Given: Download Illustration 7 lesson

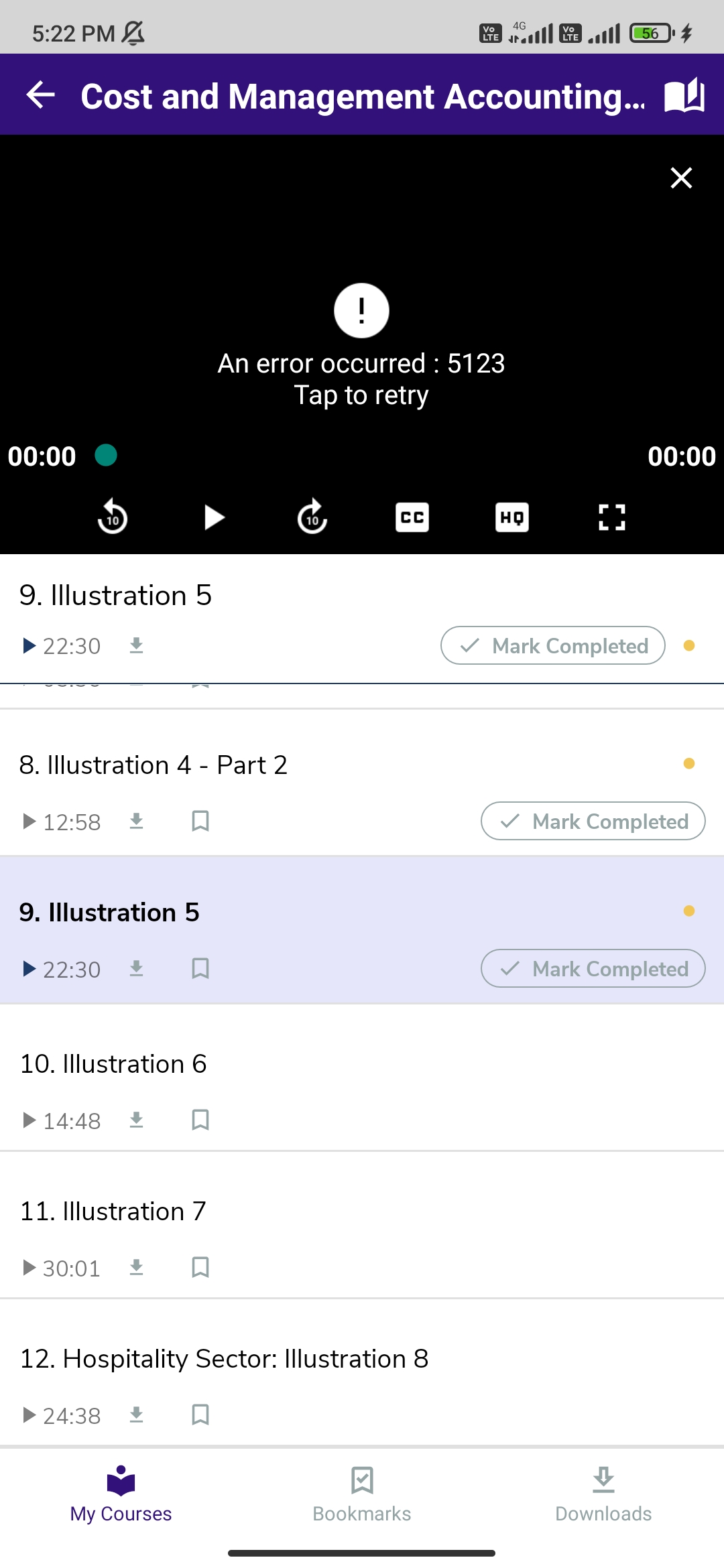Looking at the screenshot, I should 137,1267.
